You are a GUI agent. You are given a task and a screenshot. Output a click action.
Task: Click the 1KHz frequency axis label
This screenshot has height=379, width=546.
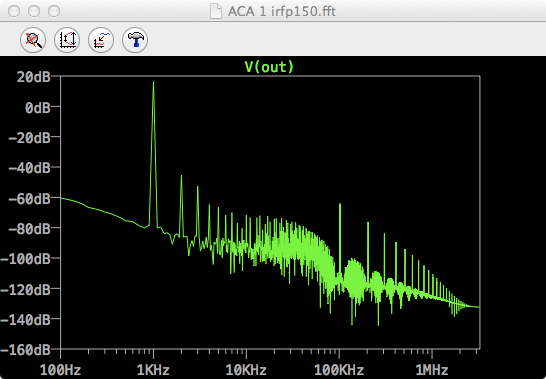coord(153,370)
